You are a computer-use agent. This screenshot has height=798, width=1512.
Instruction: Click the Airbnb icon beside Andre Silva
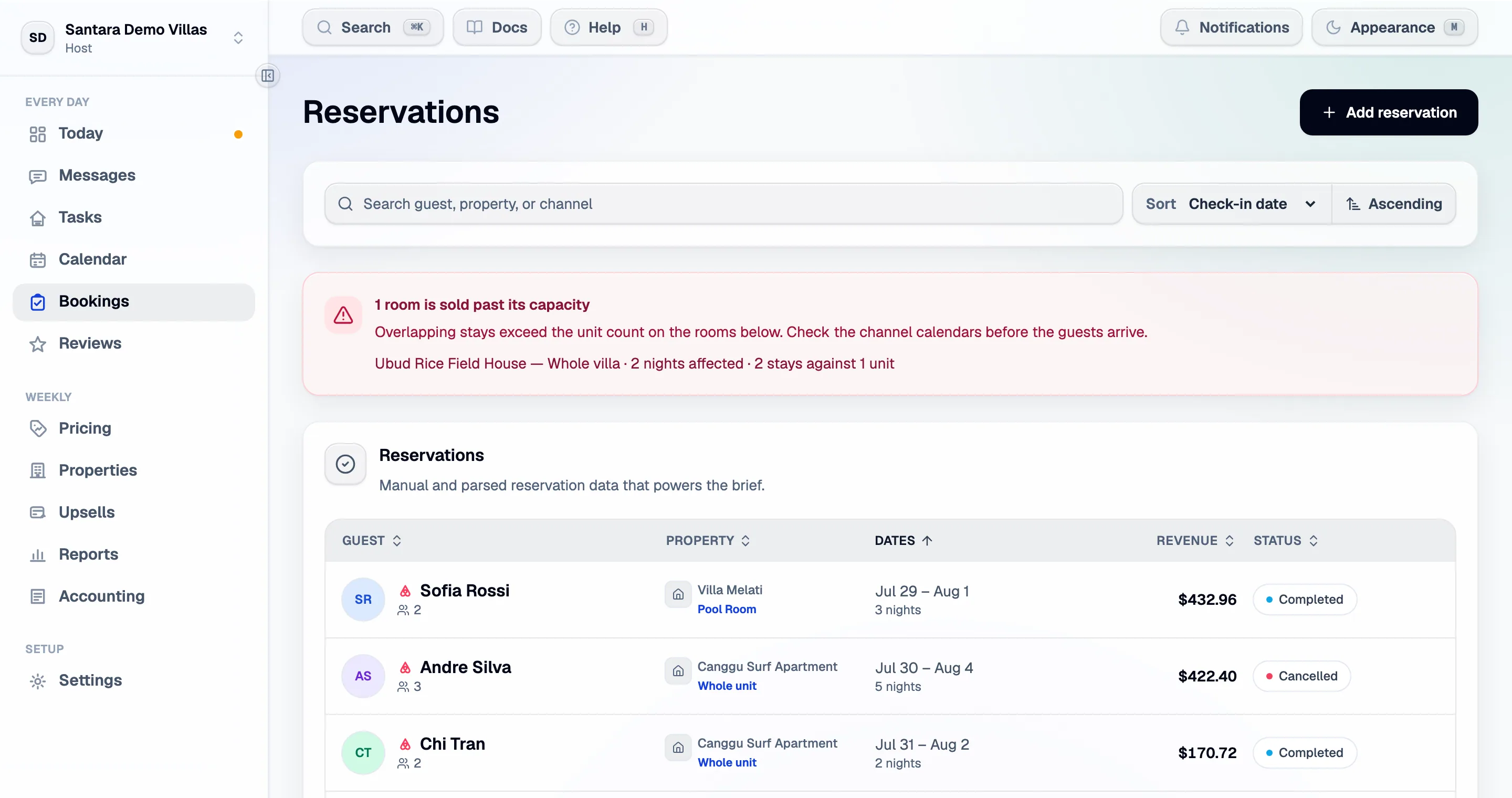click(405, 667)
